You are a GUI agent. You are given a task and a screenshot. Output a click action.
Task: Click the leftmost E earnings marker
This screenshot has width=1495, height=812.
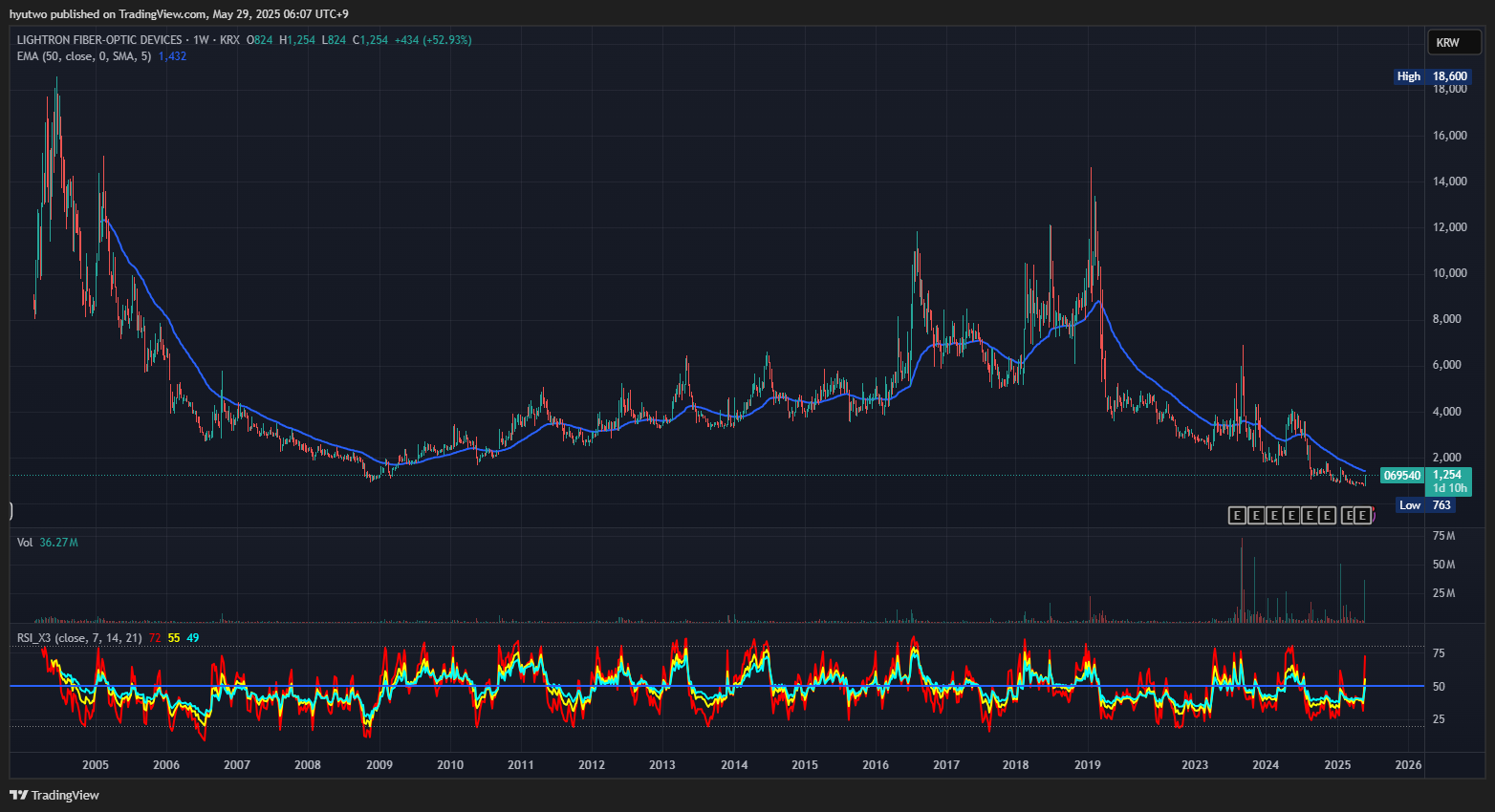(x=1237, y=516)
